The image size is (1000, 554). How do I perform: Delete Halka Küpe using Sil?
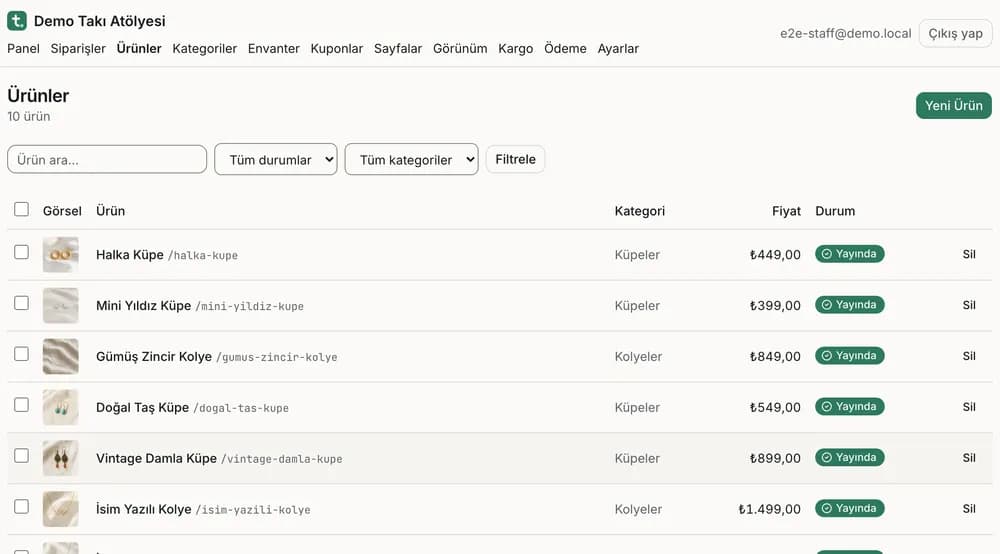coord(969,254)
